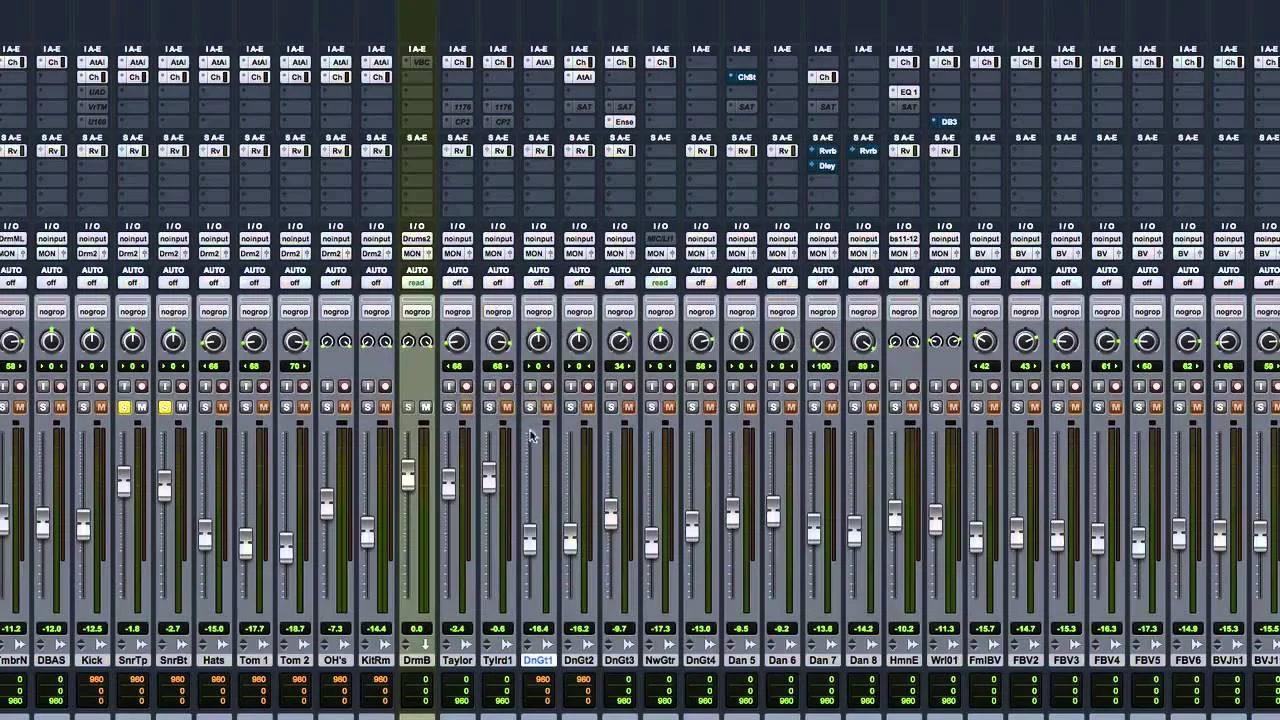Select the DnGt1 track name
Viewport: 1280px width, 720px height.
coord(538,660)
